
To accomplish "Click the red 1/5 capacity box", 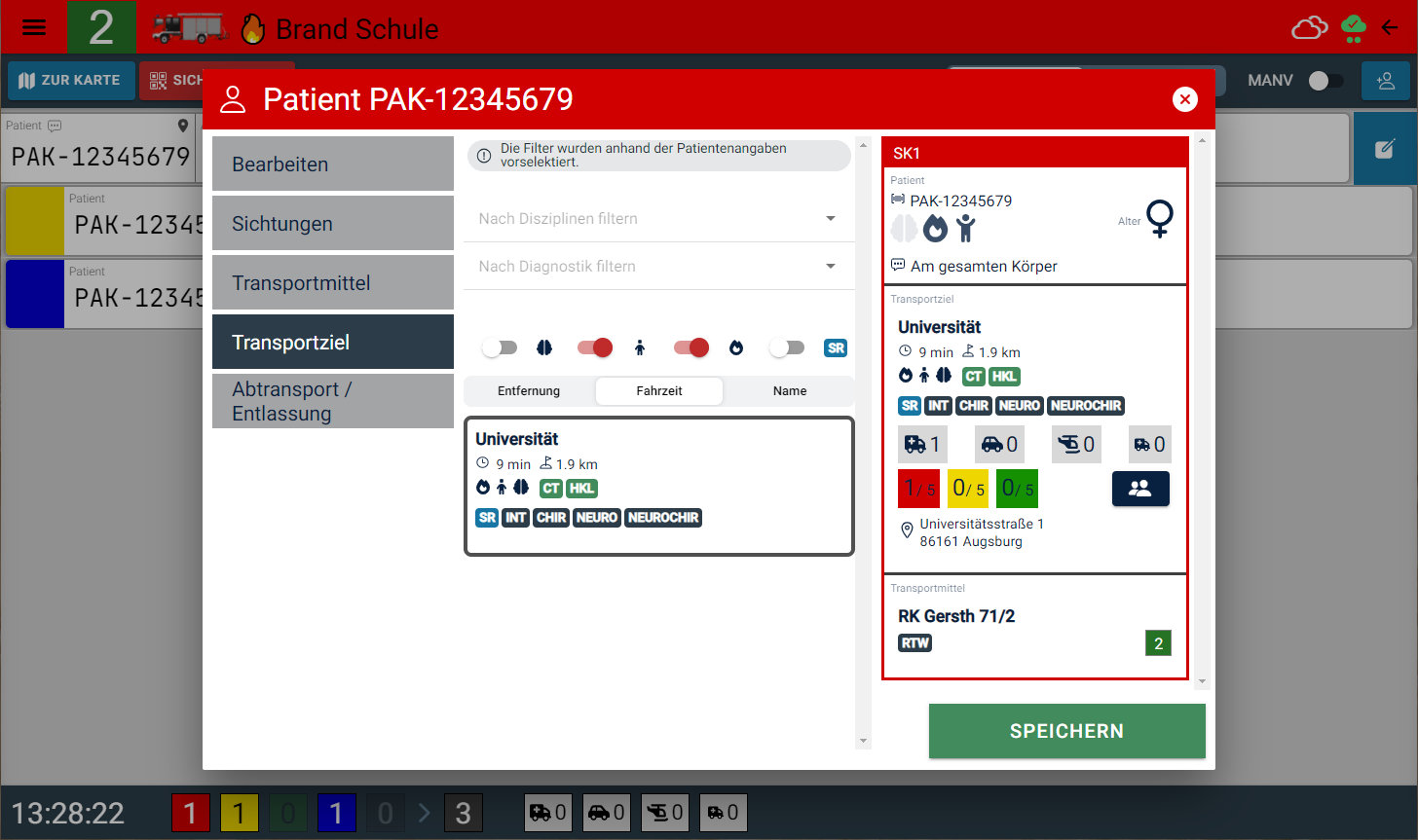I will point(919,489).
